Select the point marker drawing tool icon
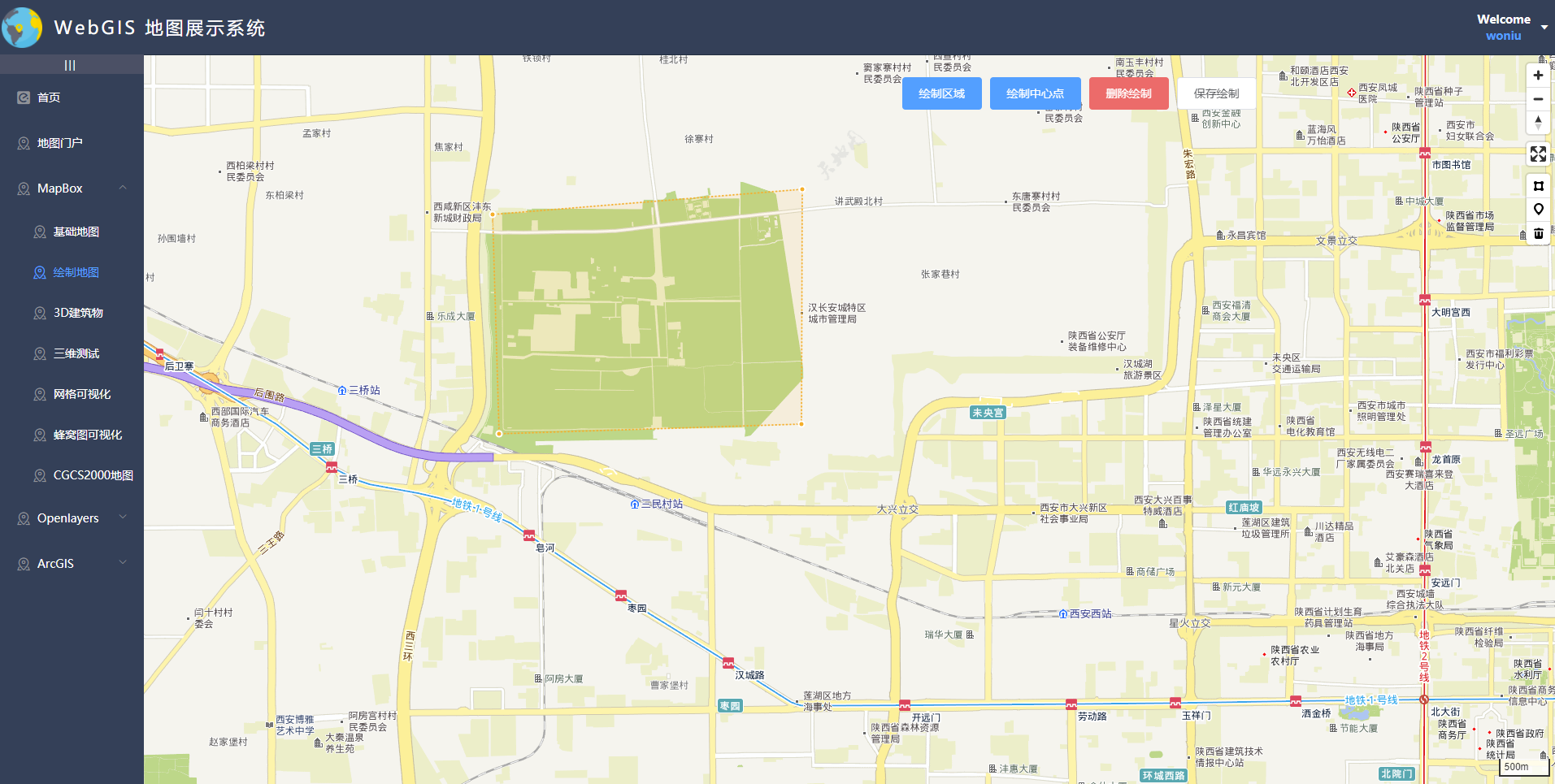The image size is (1555, 784). click(x=1538, y=209)
